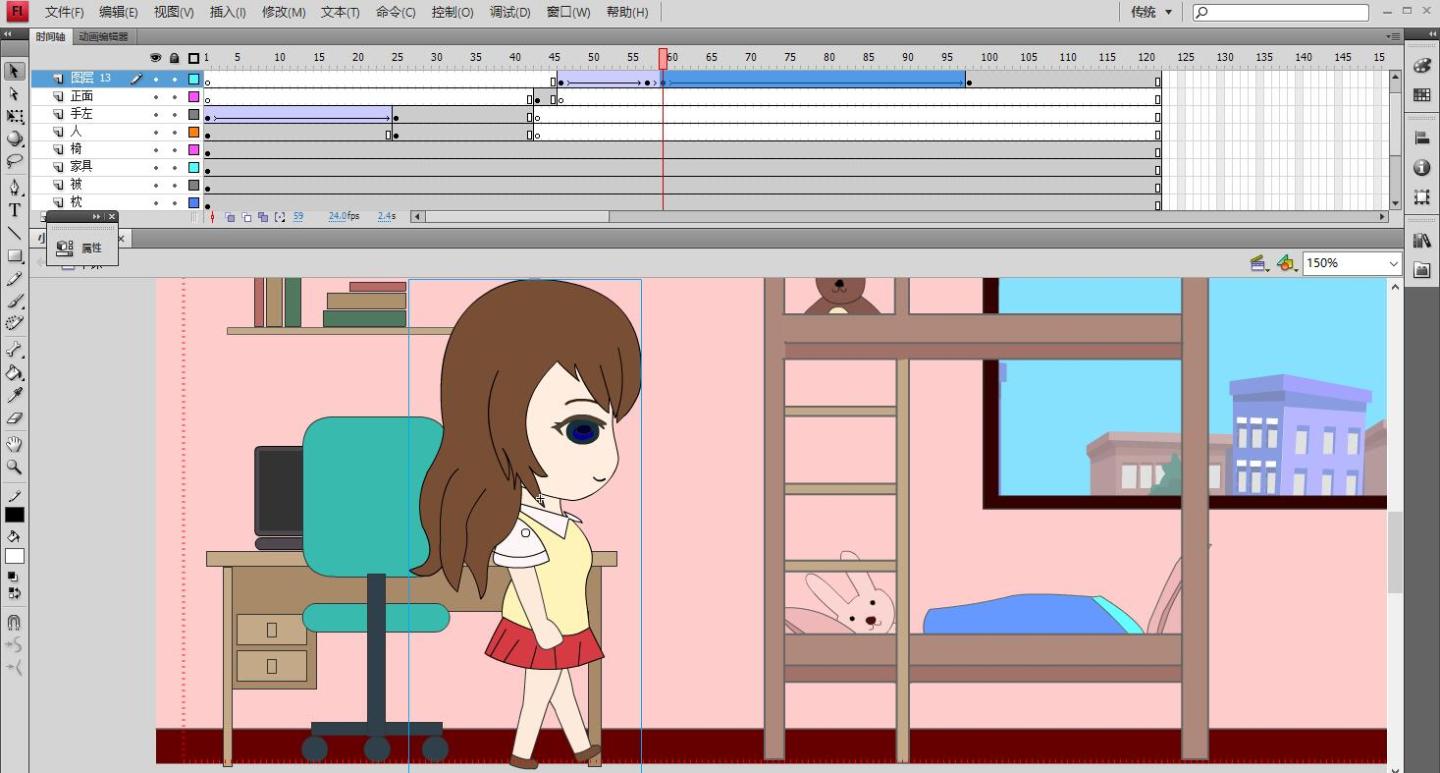Open the 控制(O) menu

452,12
